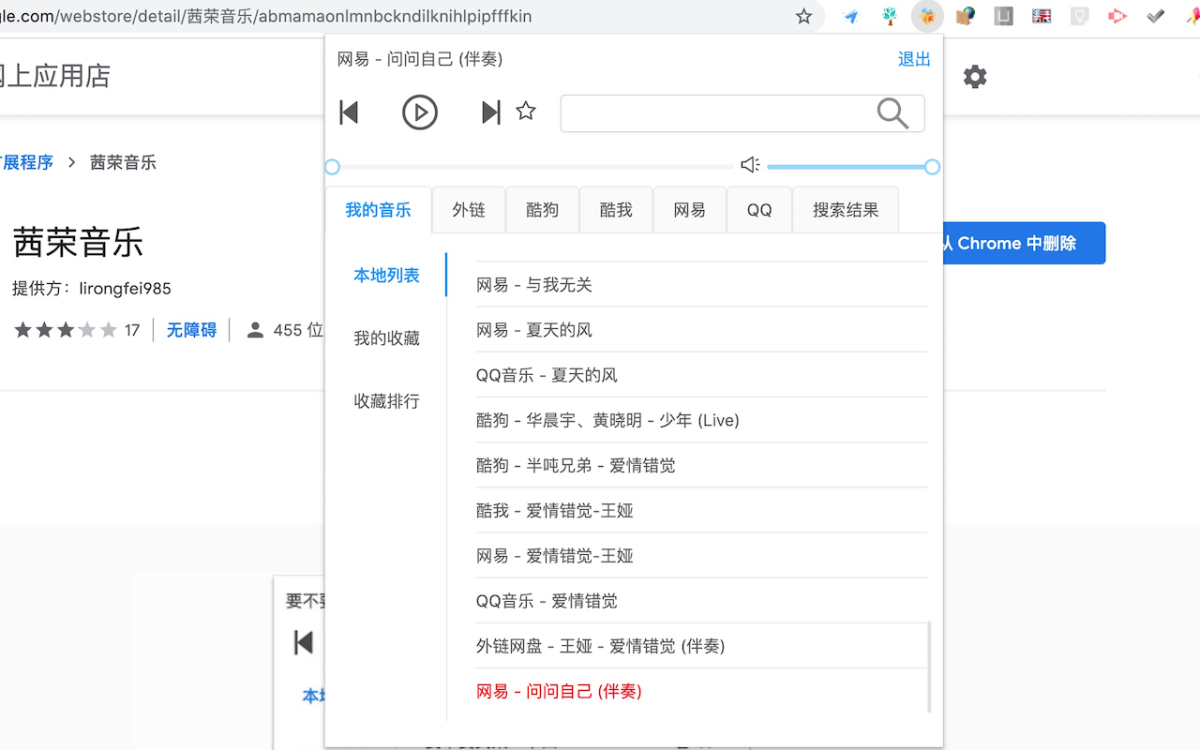Screen dimensions: 1200x750
Task: Show the 搜索结果 tab
Action: [x=845, y=210]
